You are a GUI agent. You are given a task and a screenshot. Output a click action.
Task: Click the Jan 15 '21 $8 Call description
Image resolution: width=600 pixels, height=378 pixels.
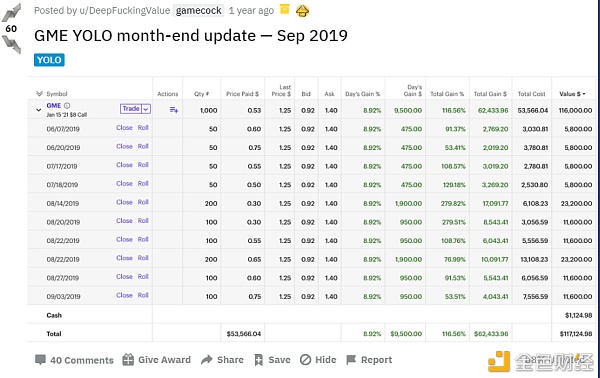tap(67, 115)
